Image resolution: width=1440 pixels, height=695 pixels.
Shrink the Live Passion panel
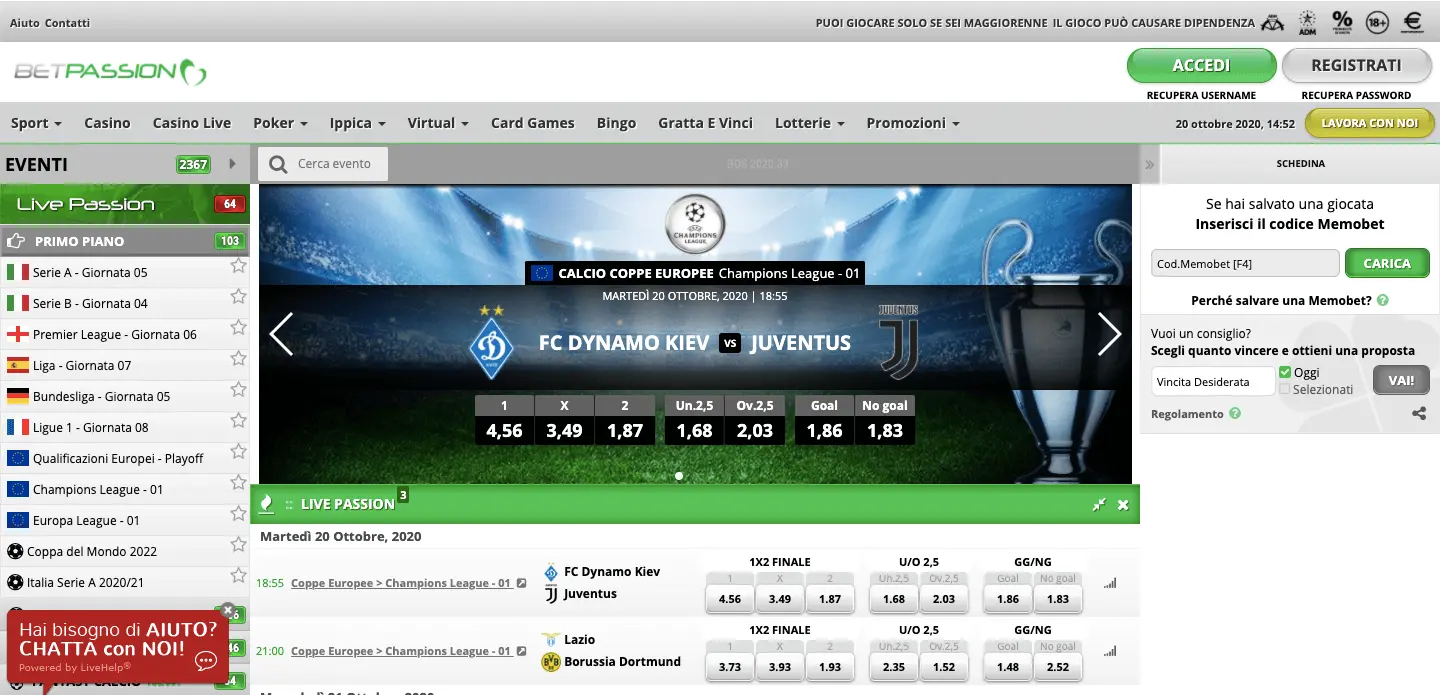[1099, 505]
